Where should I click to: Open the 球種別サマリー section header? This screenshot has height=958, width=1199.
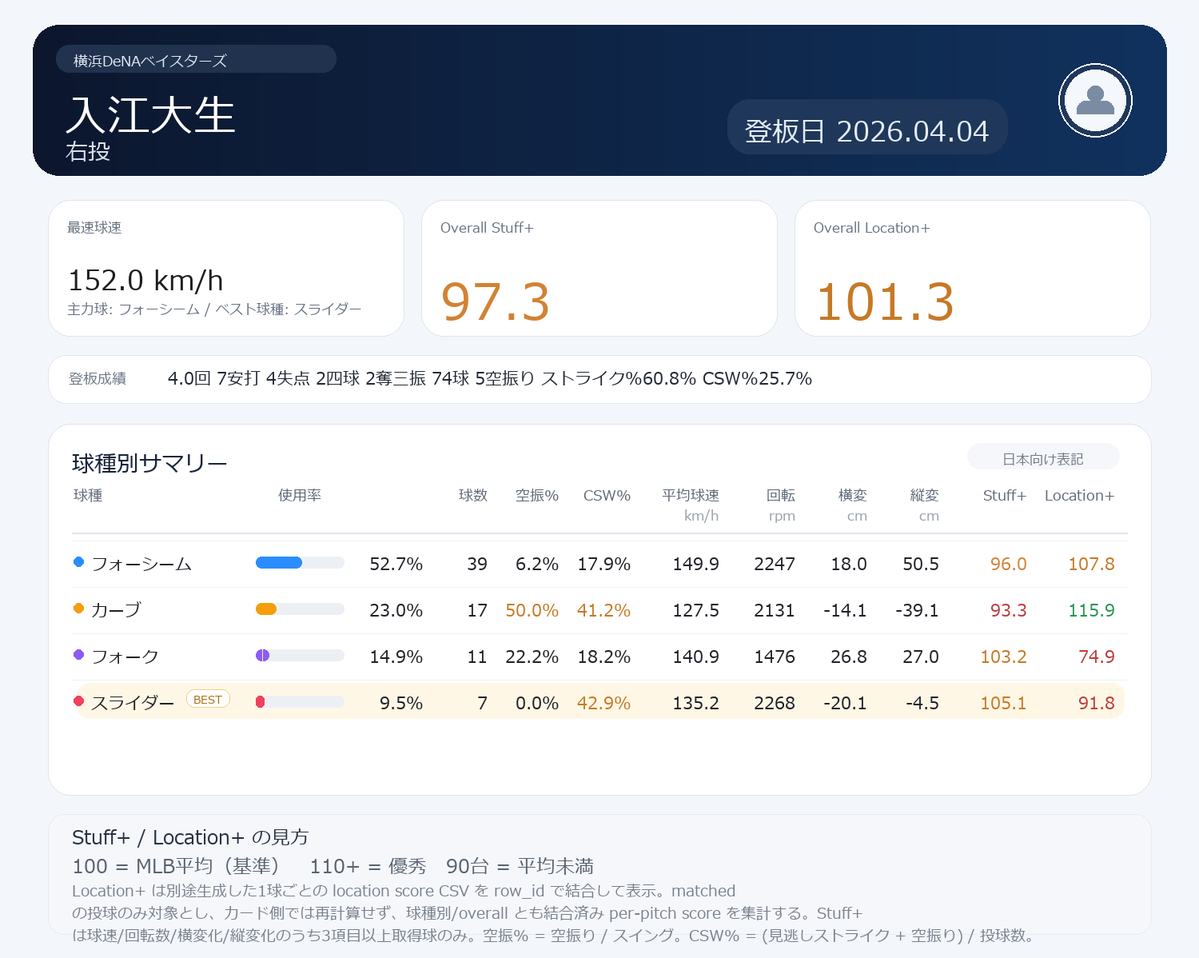coord(150,463)
